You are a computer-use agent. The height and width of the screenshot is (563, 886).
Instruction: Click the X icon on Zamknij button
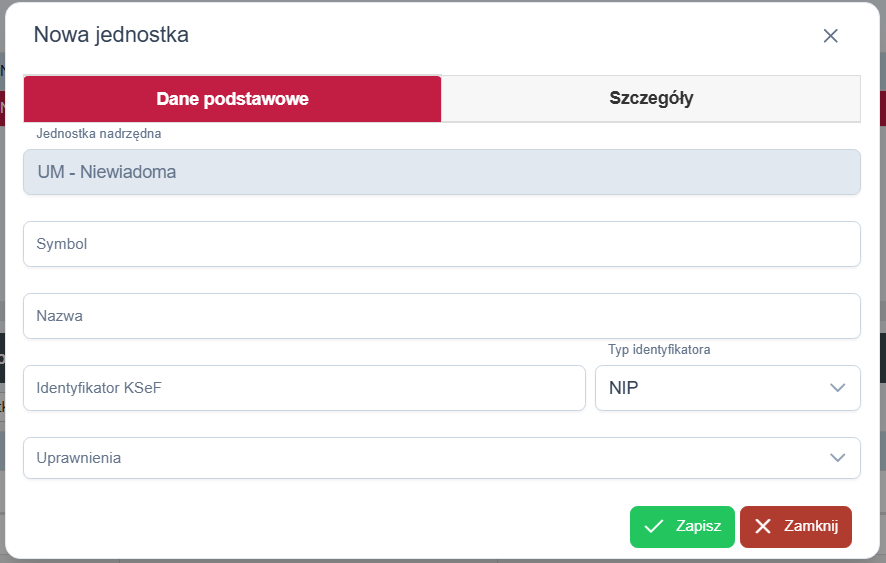pos(763,527)
